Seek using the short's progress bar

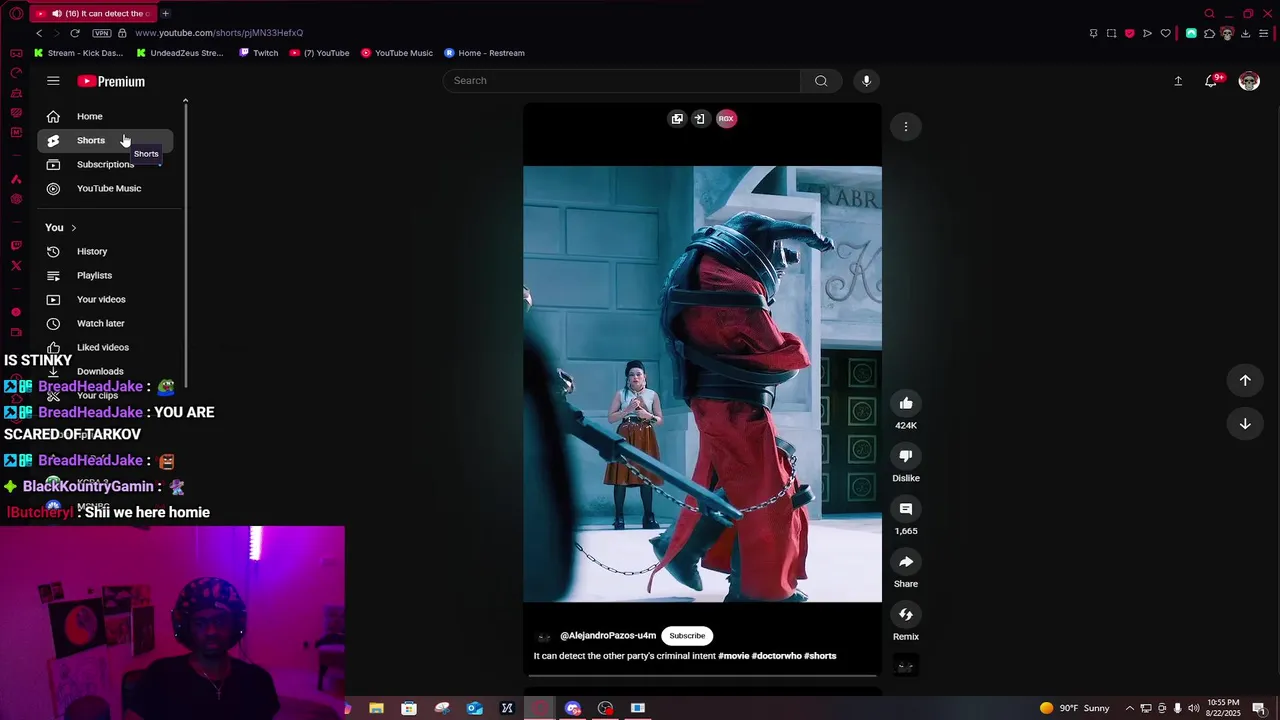click(x=702, y=675)
